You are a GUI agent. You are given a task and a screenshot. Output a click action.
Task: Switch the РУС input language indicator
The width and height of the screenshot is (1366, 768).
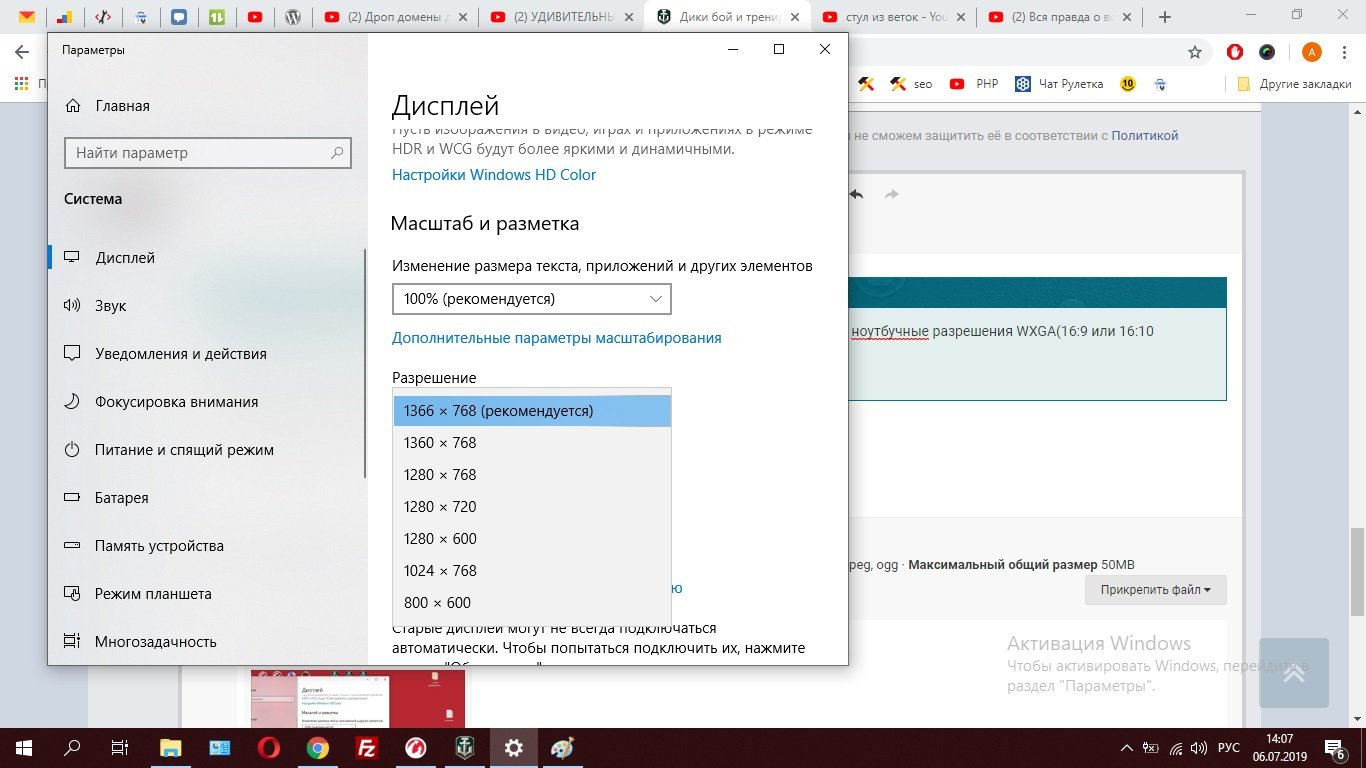(x=1229, y=747)
